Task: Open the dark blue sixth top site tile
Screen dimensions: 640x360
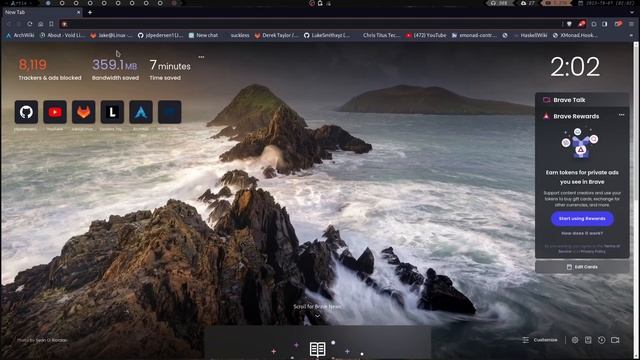Action: [169, 112]
